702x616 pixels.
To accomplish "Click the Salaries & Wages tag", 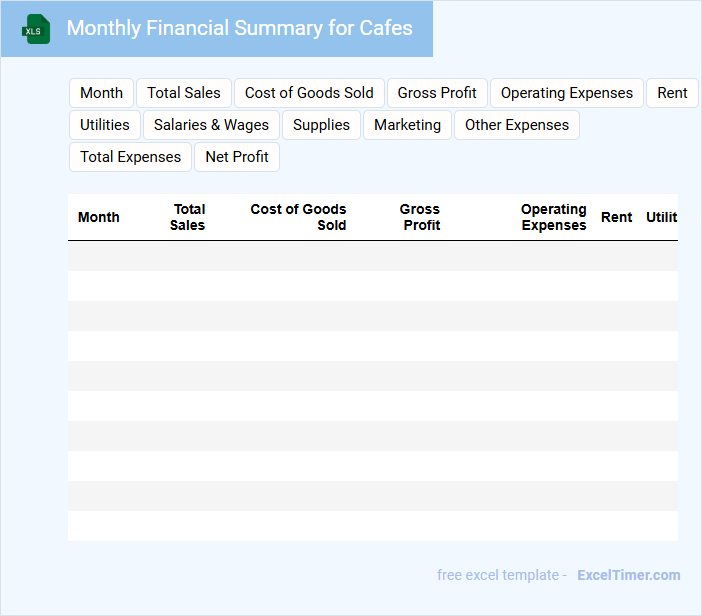I will tap(211, 125).
